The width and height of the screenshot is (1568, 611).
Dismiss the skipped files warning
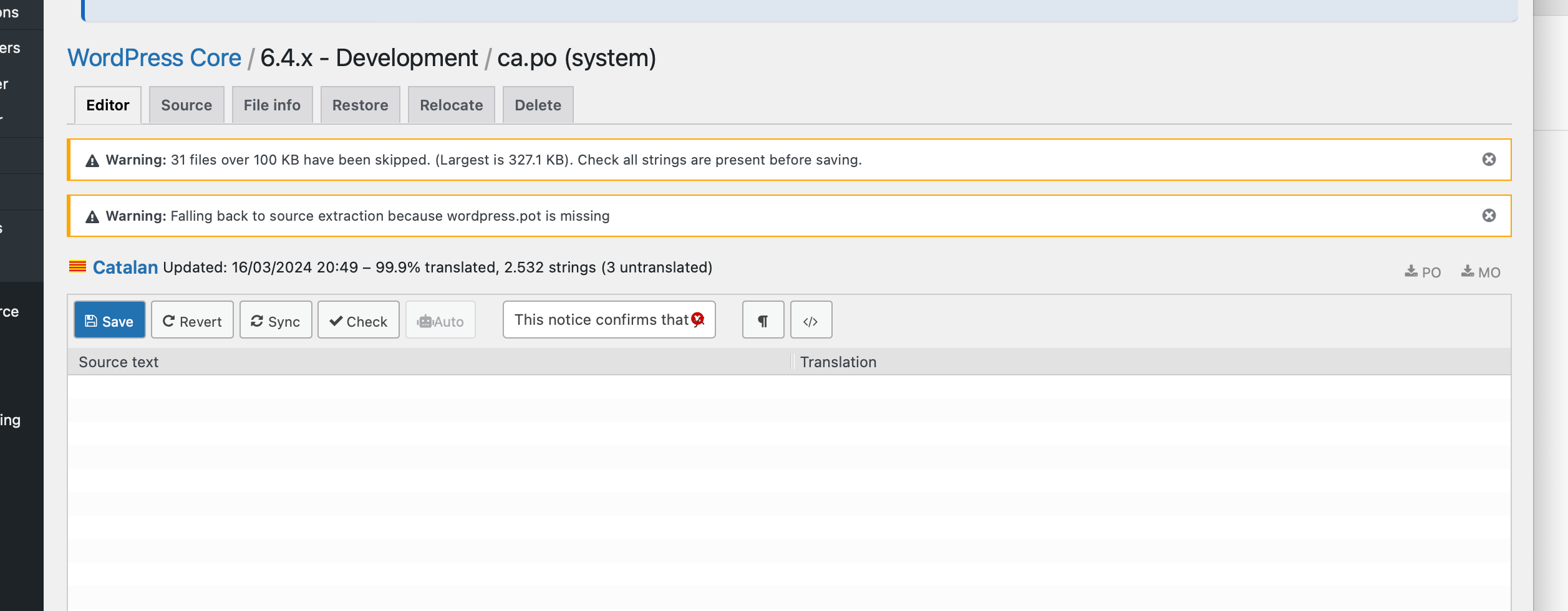click(x=1489, y=160)
